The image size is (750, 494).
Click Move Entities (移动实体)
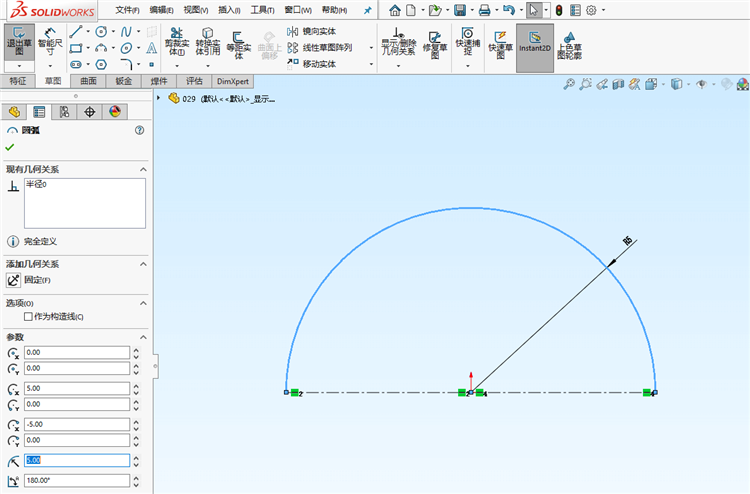[x=312, y=64]
